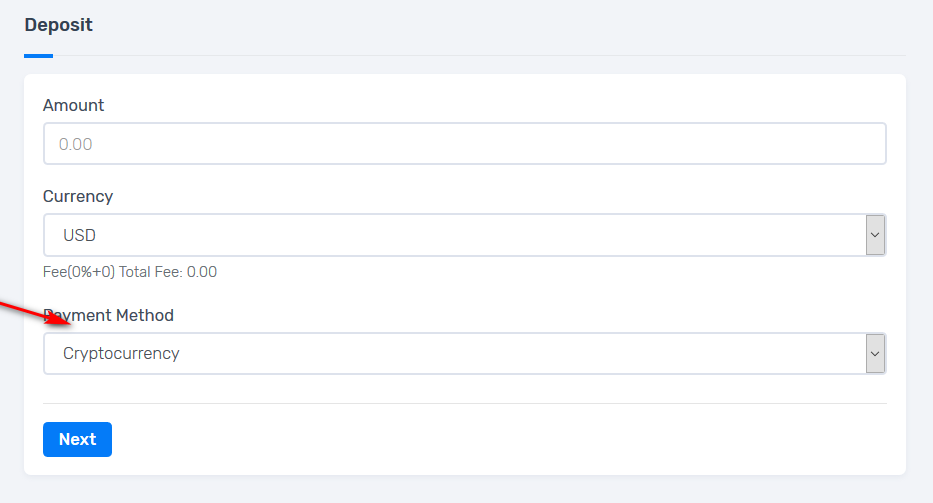Click the Deposit page heading
933x503 pixels.
pyautogui.click(x=58, y=25)
